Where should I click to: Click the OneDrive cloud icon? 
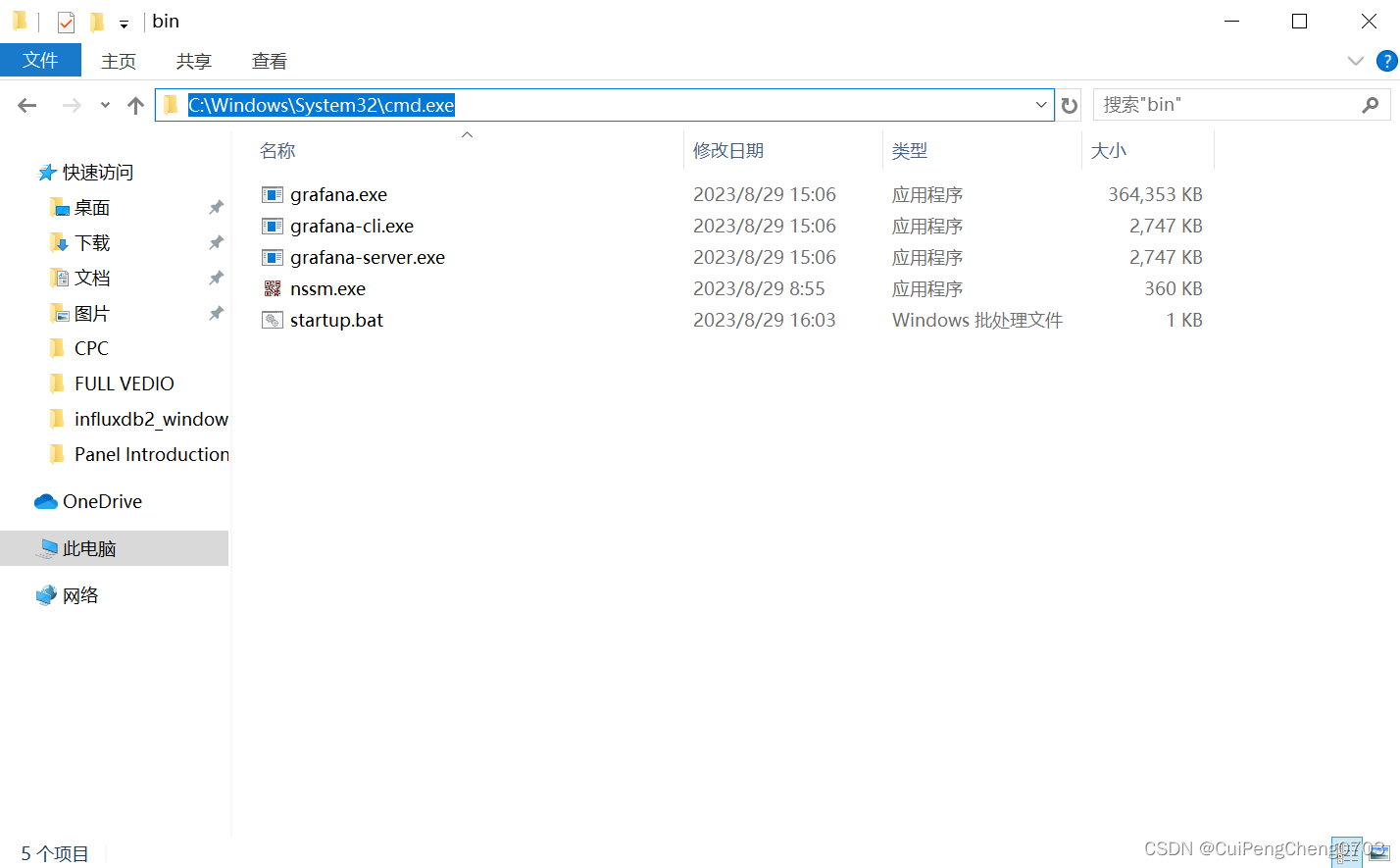[x=46, y=501]
